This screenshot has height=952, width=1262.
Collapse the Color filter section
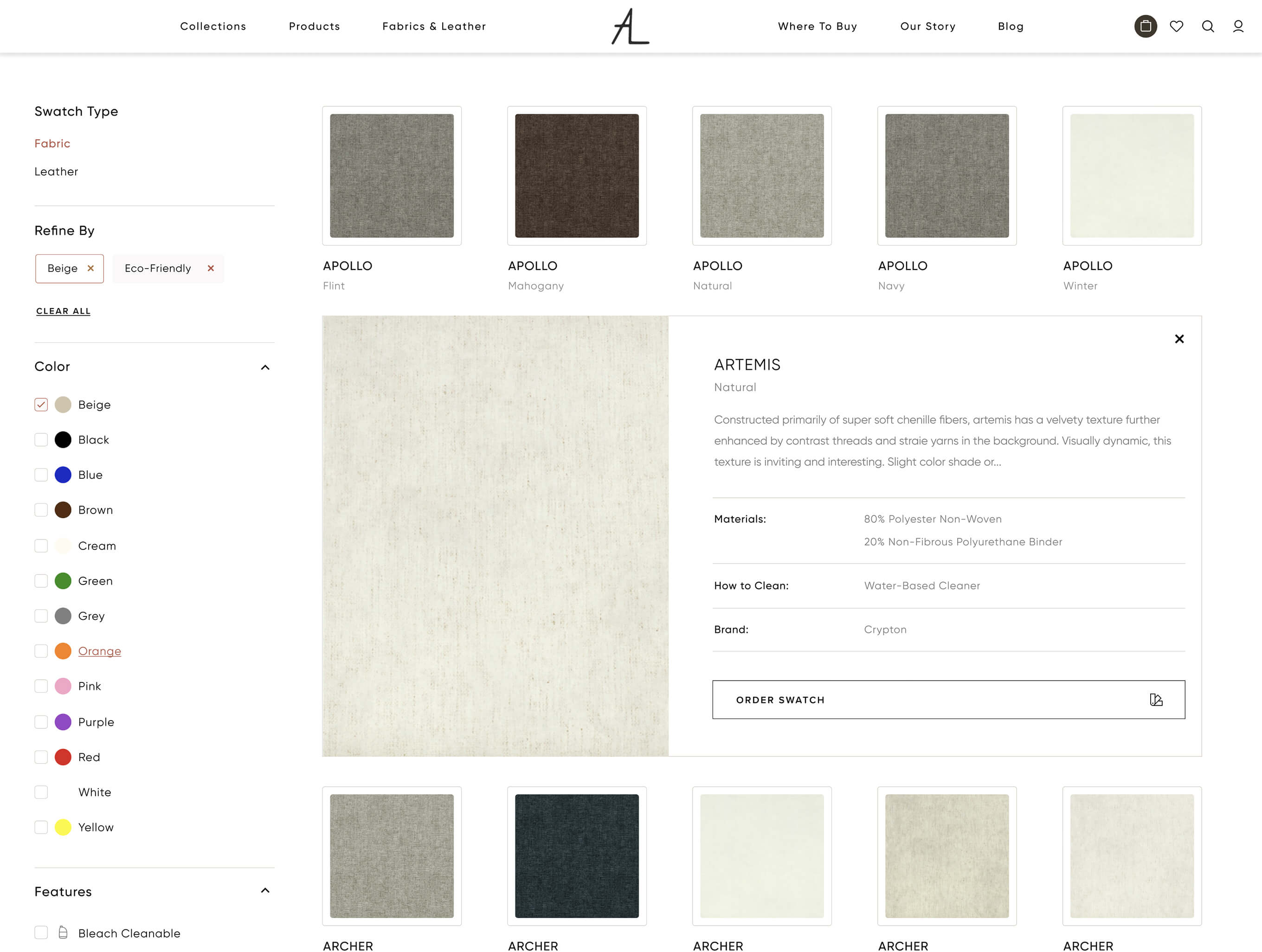coord(265,367)
